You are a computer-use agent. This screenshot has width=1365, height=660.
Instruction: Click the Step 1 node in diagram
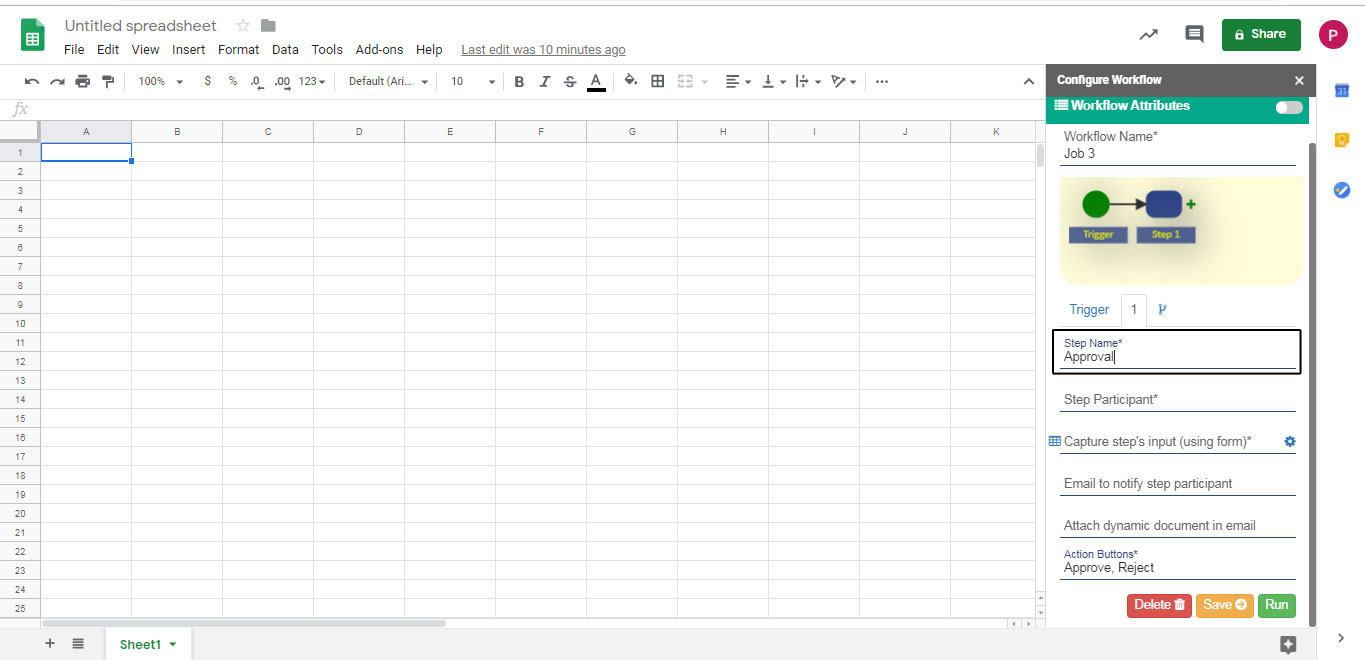coord(1164,204)
